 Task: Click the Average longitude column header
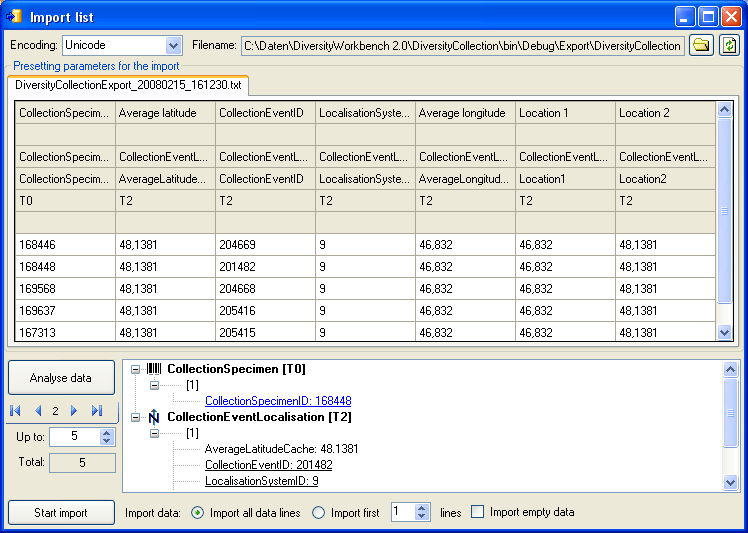466,113
